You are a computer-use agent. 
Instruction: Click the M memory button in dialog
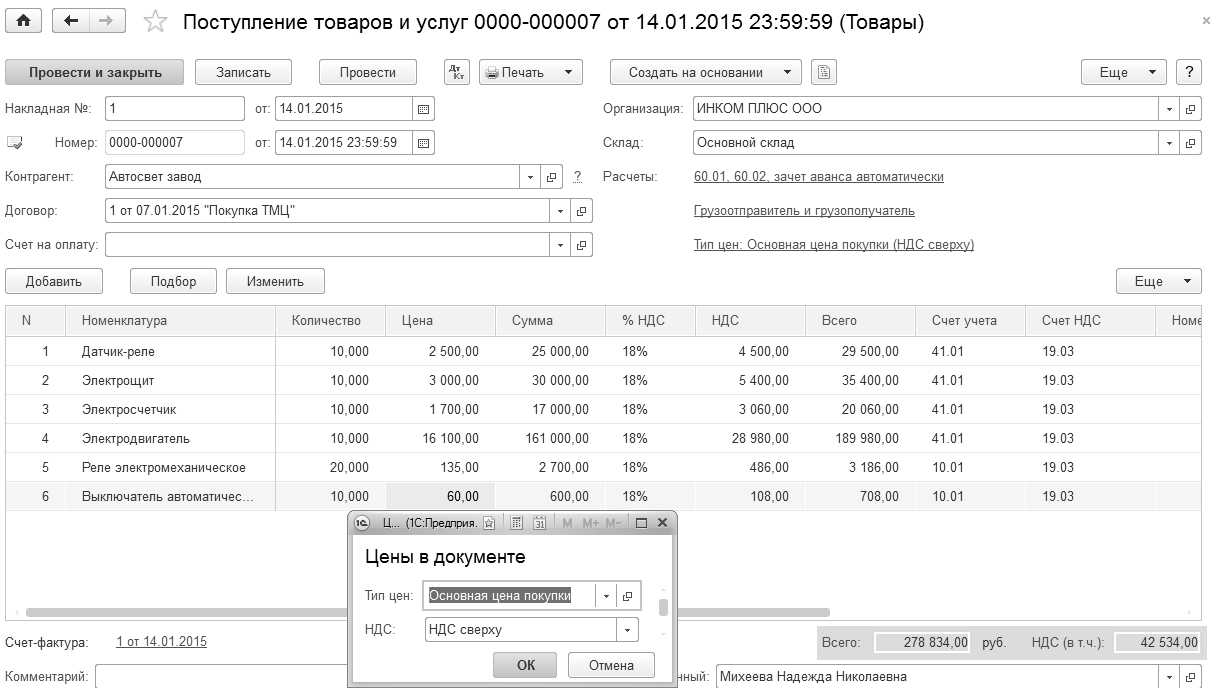(567, 523)
